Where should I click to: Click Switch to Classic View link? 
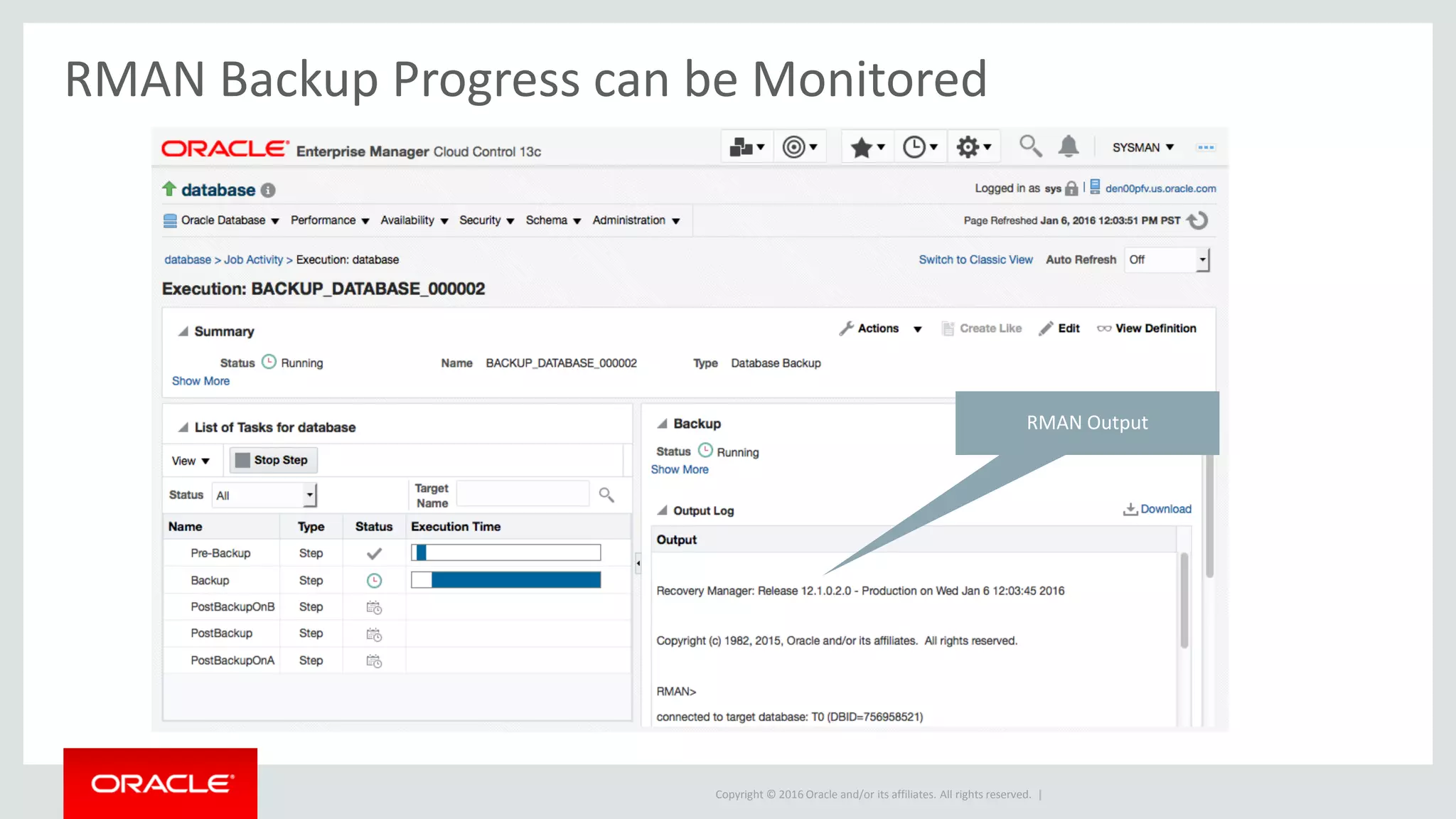975,259
